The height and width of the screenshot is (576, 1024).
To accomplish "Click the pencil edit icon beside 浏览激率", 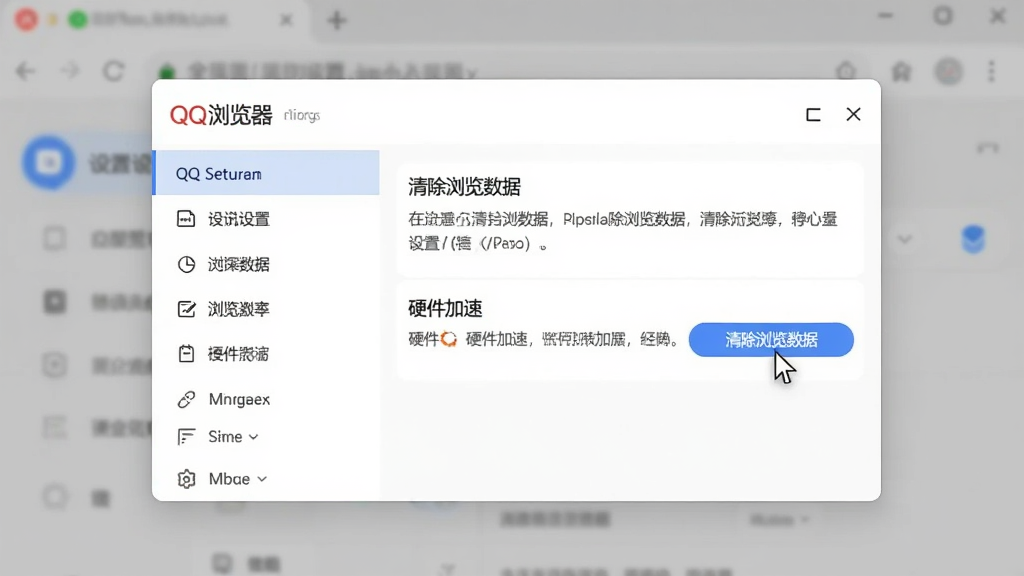I will [186, 309].
